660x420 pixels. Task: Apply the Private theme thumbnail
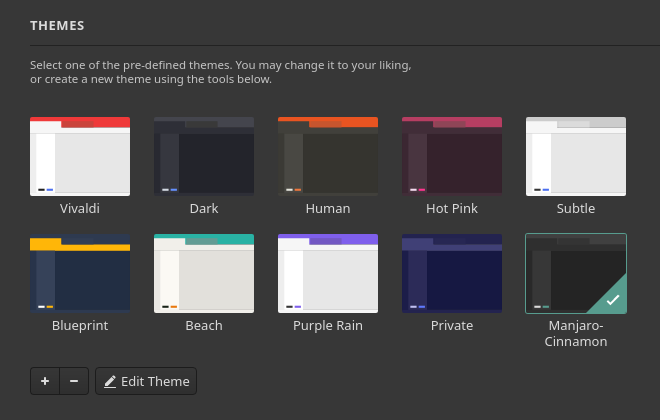452,273
